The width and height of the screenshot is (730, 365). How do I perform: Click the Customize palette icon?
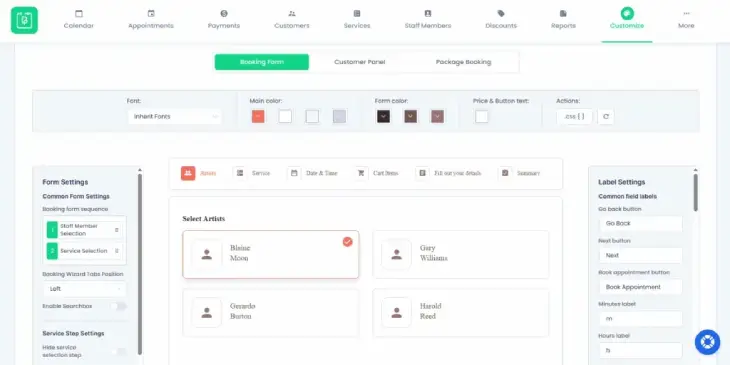click(x=627, y=13)
